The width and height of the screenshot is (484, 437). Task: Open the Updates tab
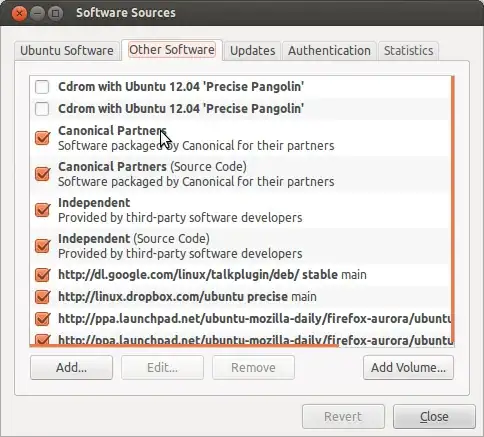253,51
